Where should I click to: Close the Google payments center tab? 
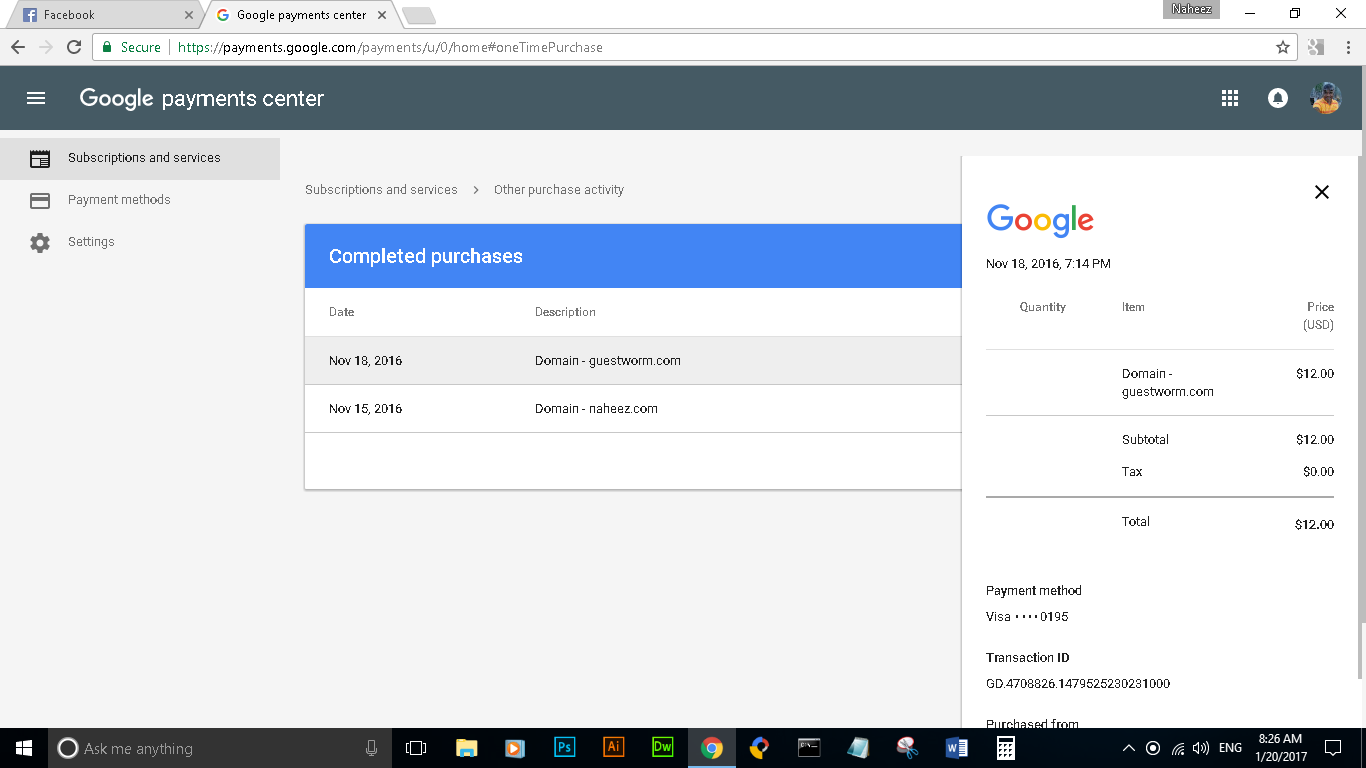[x=382, y=15]
